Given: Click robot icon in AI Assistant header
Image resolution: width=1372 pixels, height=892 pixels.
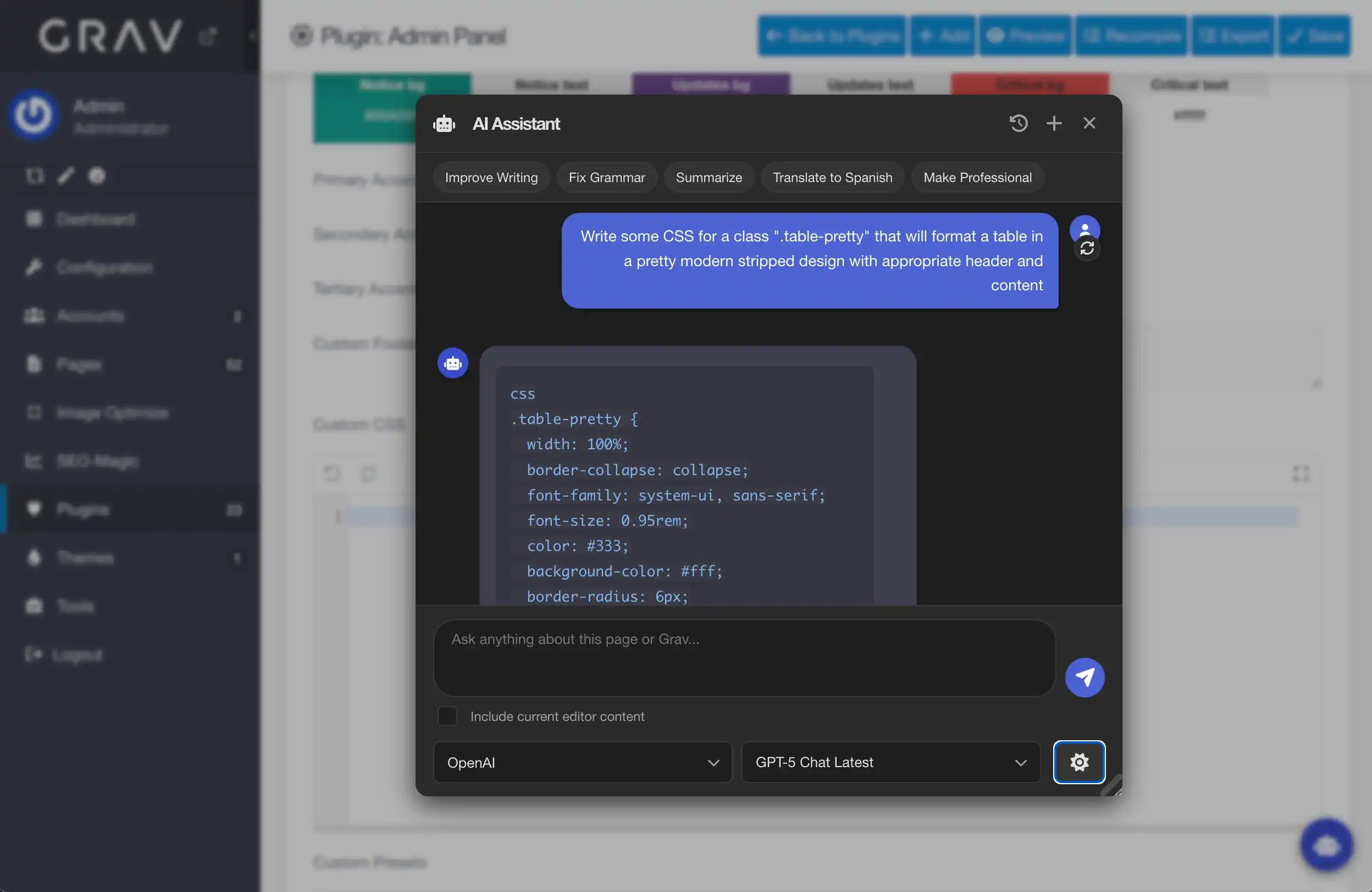Looking at the screenshot, I should pos(444,123).
